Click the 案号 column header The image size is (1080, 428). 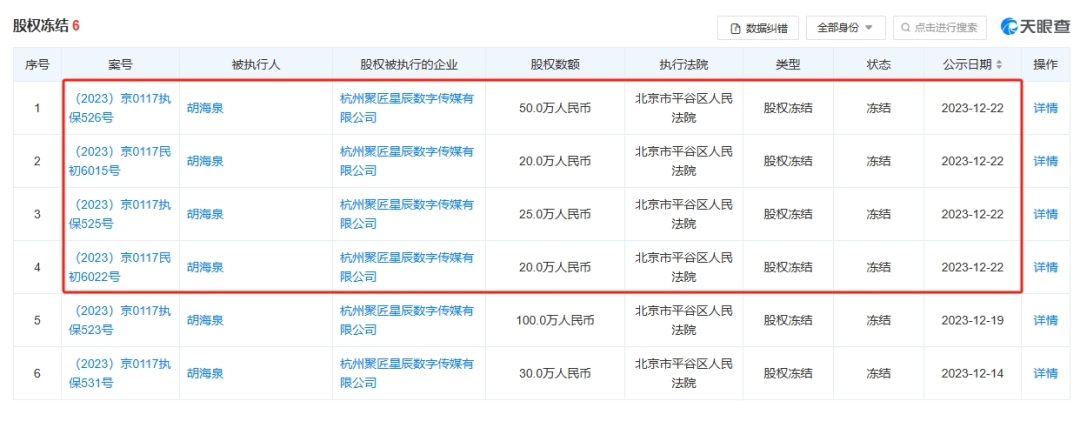120,65
